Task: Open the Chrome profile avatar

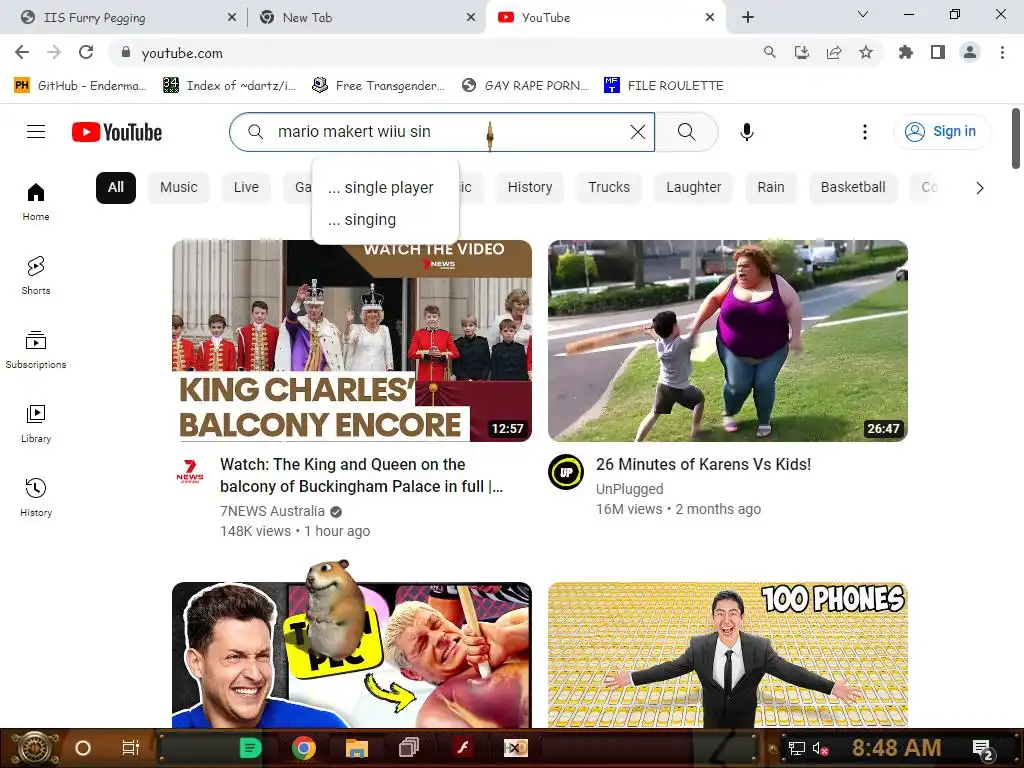Action: 970,52
